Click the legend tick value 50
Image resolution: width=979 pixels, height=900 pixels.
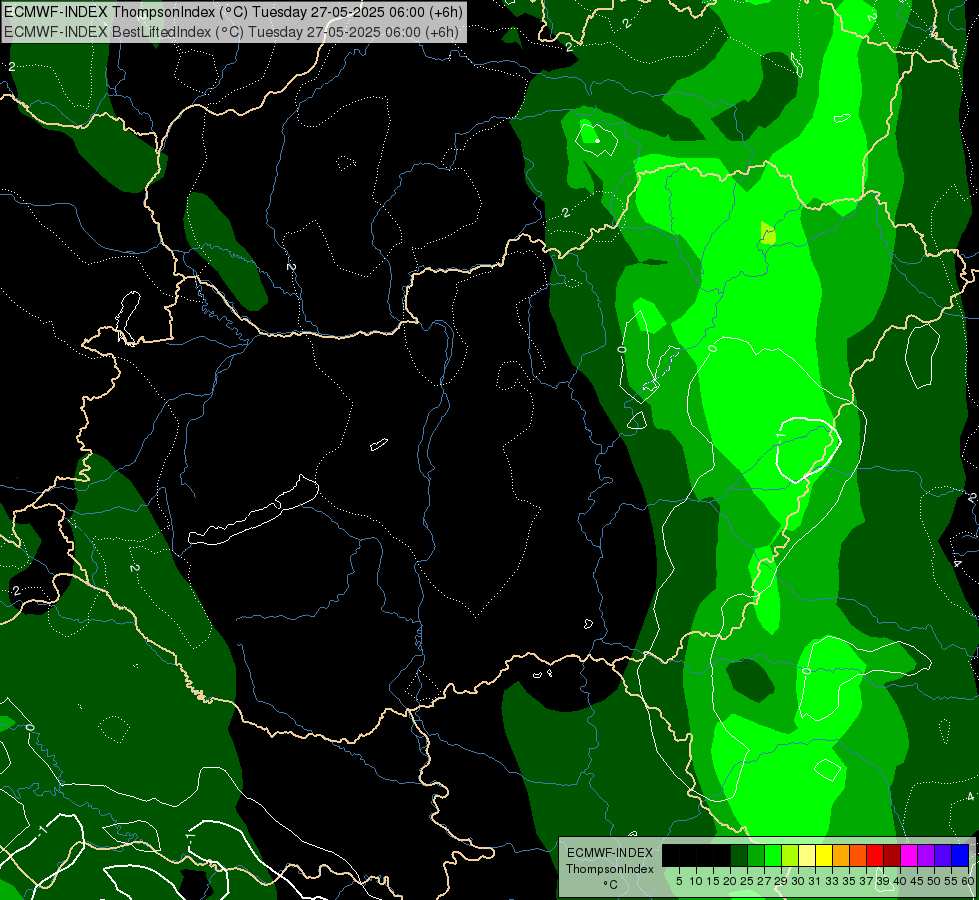934,881
